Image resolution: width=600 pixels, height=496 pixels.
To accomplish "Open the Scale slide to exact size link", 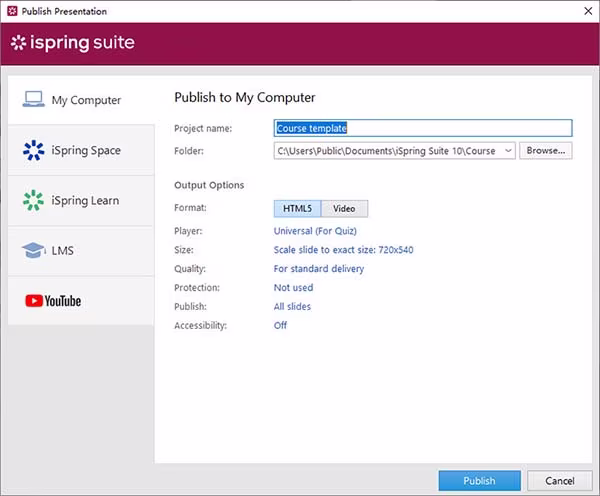I will [x=343, y=250].
